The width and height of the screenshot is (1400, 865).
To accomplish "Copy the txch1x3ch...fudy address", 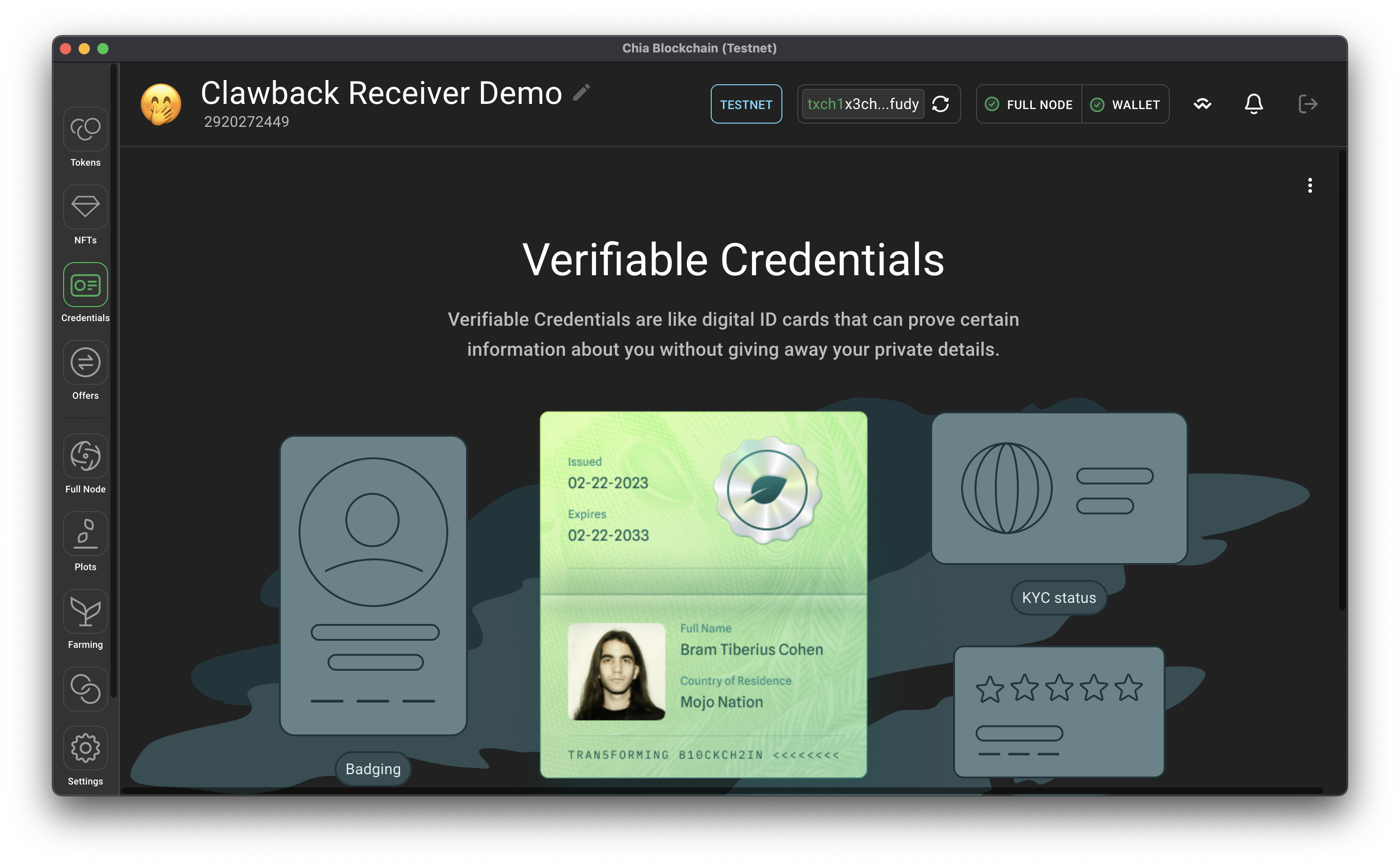I will tap(862, 104).
